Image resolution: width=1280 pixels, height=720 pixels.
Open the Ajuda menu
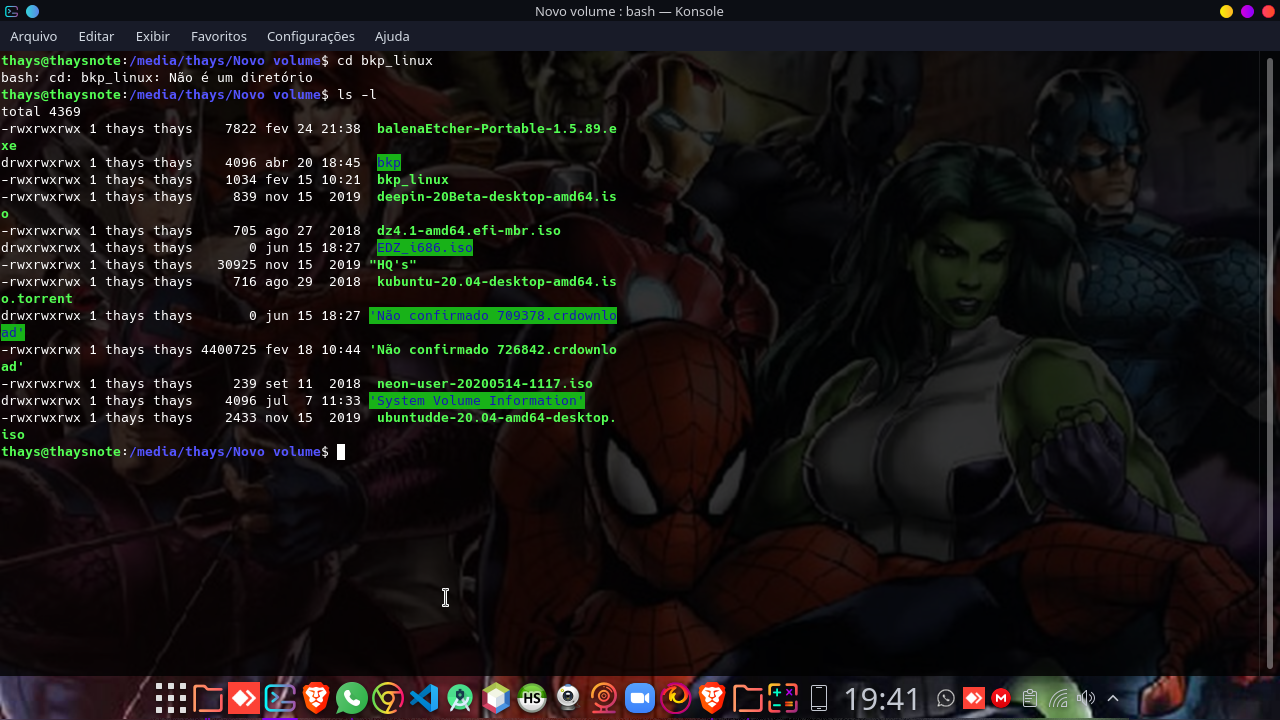click(392, 36)
